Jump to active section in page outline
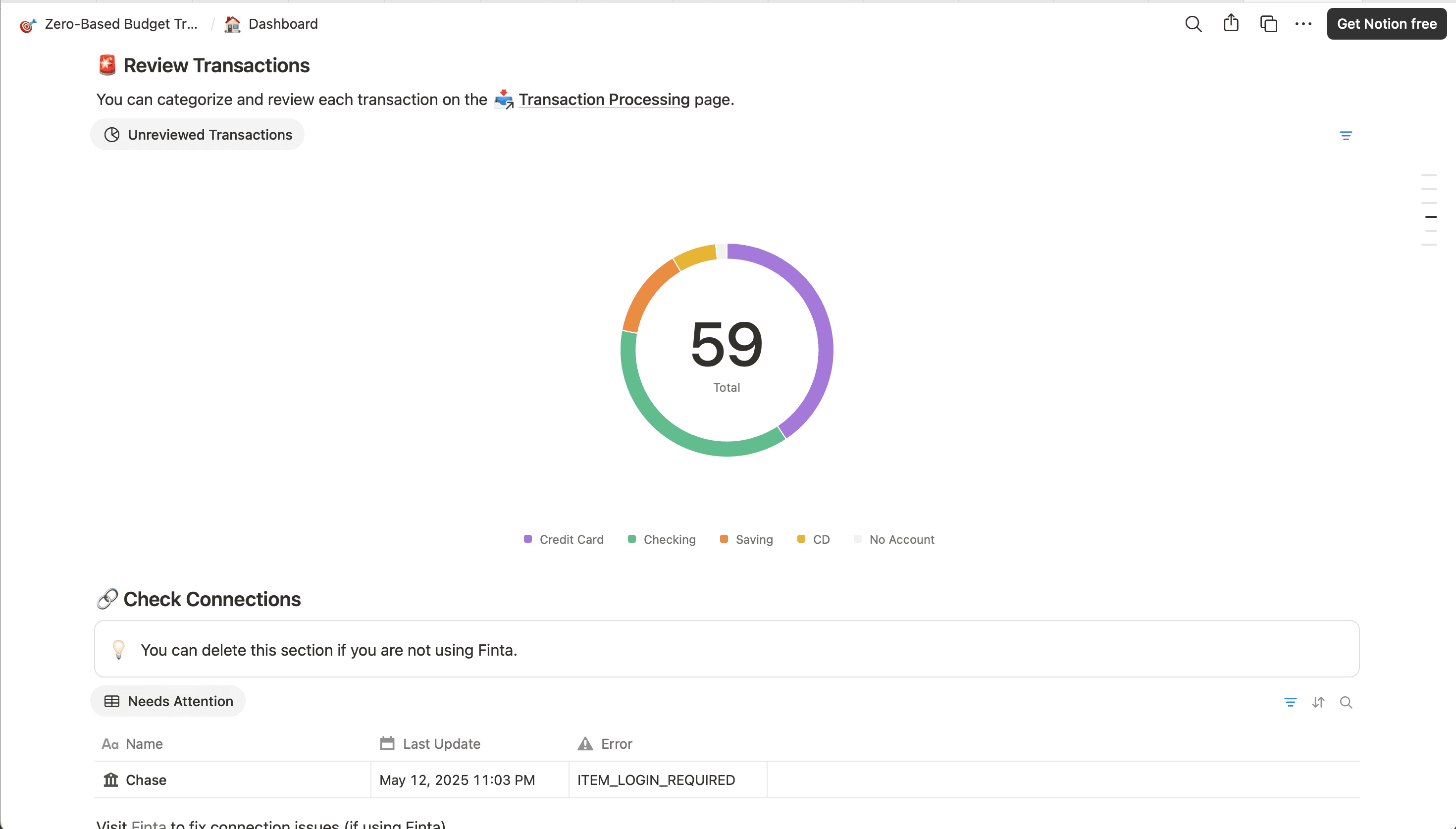This screenshot has height=829, width=1456. (1431, 217)
